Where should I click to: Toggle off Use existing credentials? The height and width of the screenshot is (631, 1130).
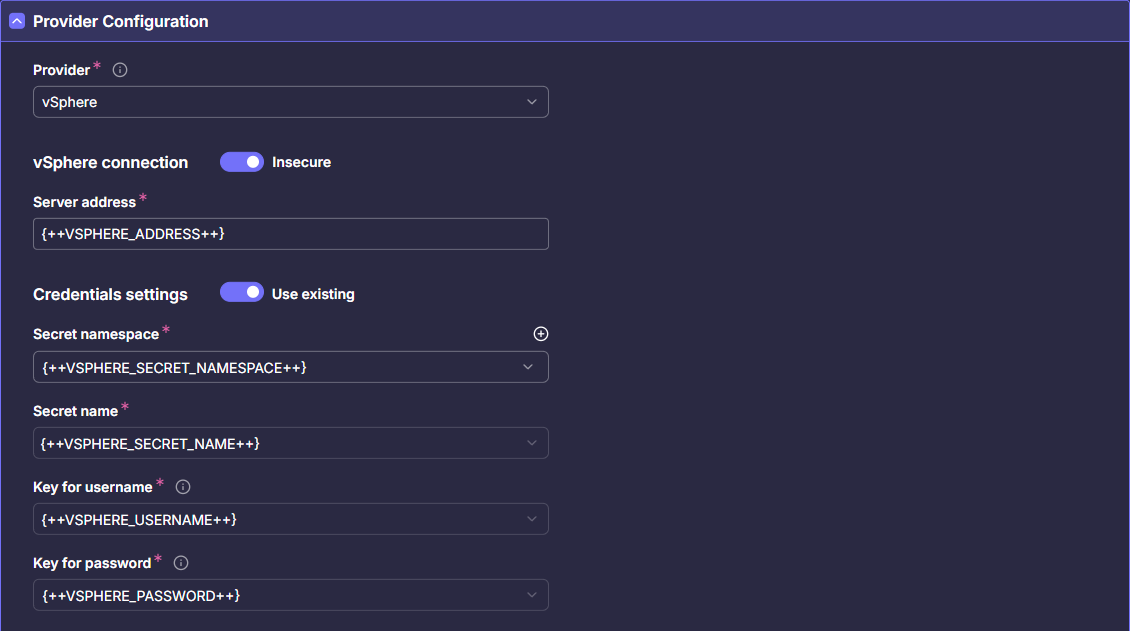pyautogui.click(x=241, y=292)
